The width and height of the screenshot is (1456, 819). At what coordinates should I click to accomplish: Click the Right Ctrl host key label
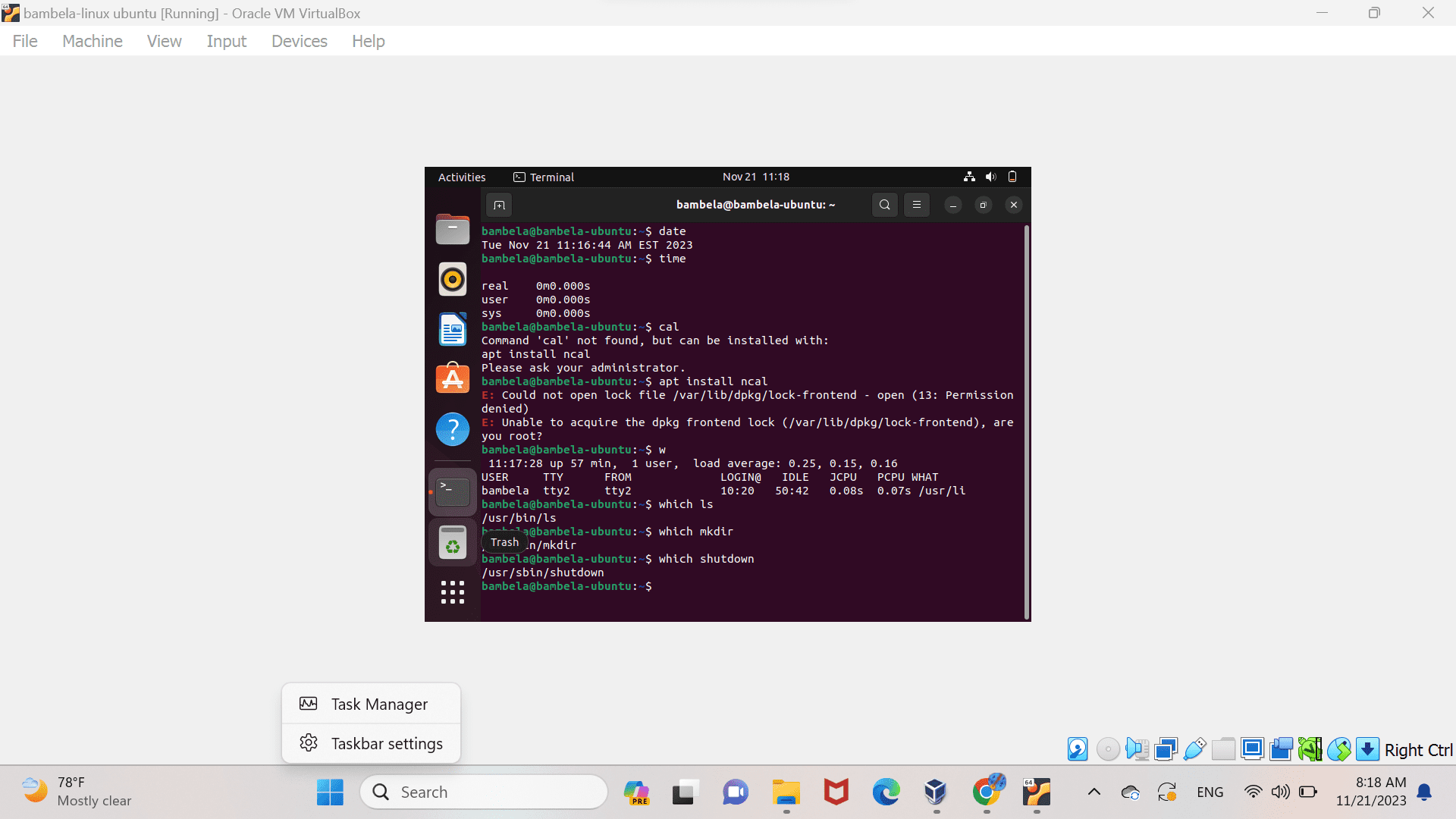tap(1418, 750)
